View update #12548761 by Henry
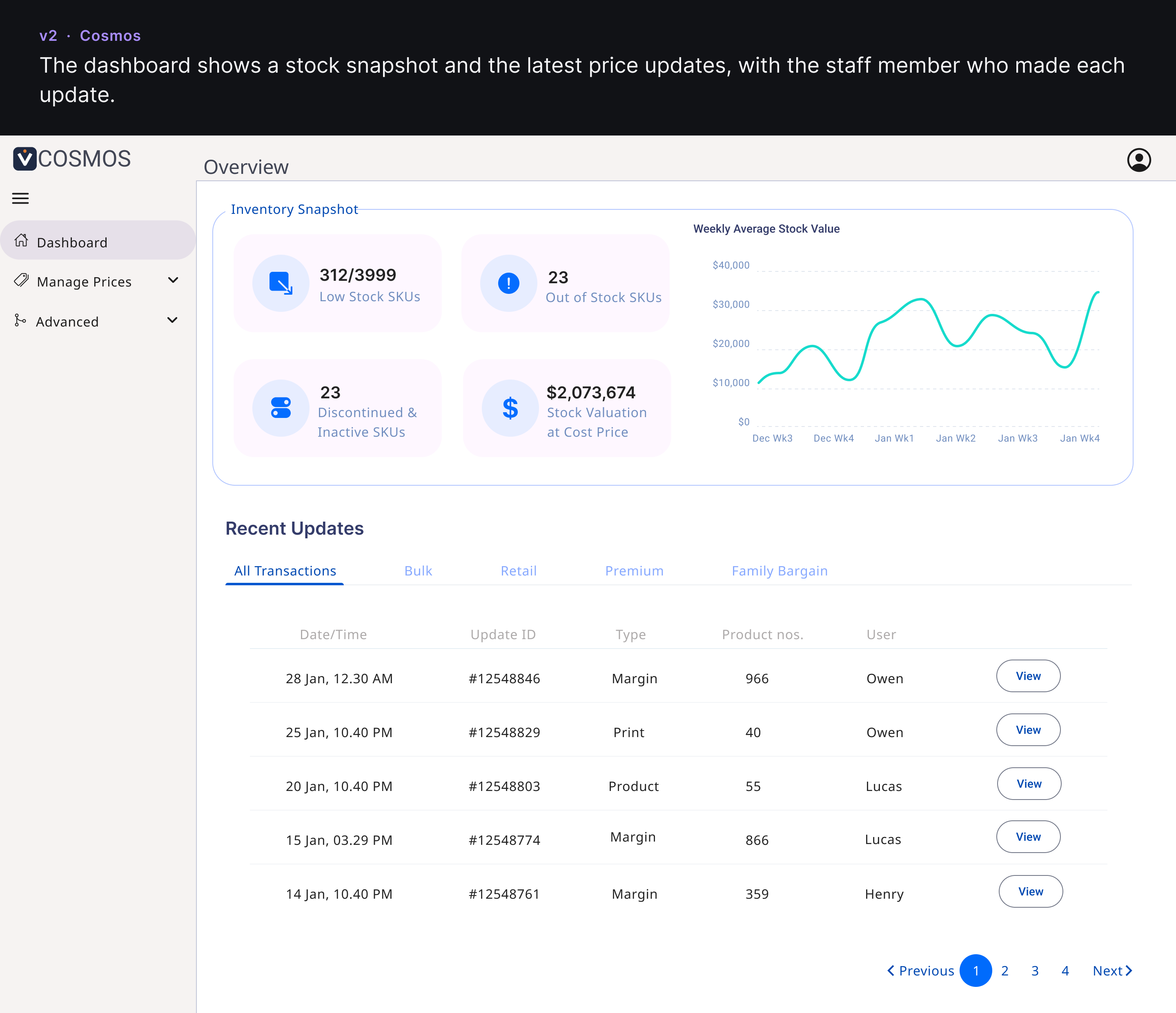The height and width of the screenshot is (1013, 1176). 1031,892
